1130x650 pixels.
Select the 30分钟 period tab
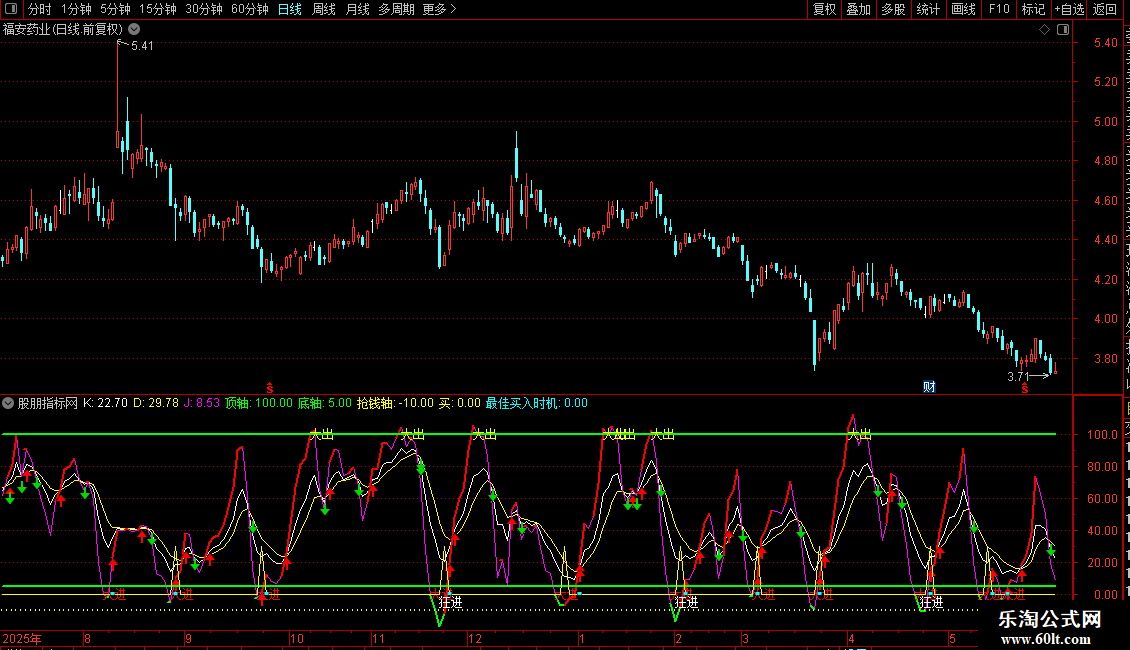click(x=204, y=9)
